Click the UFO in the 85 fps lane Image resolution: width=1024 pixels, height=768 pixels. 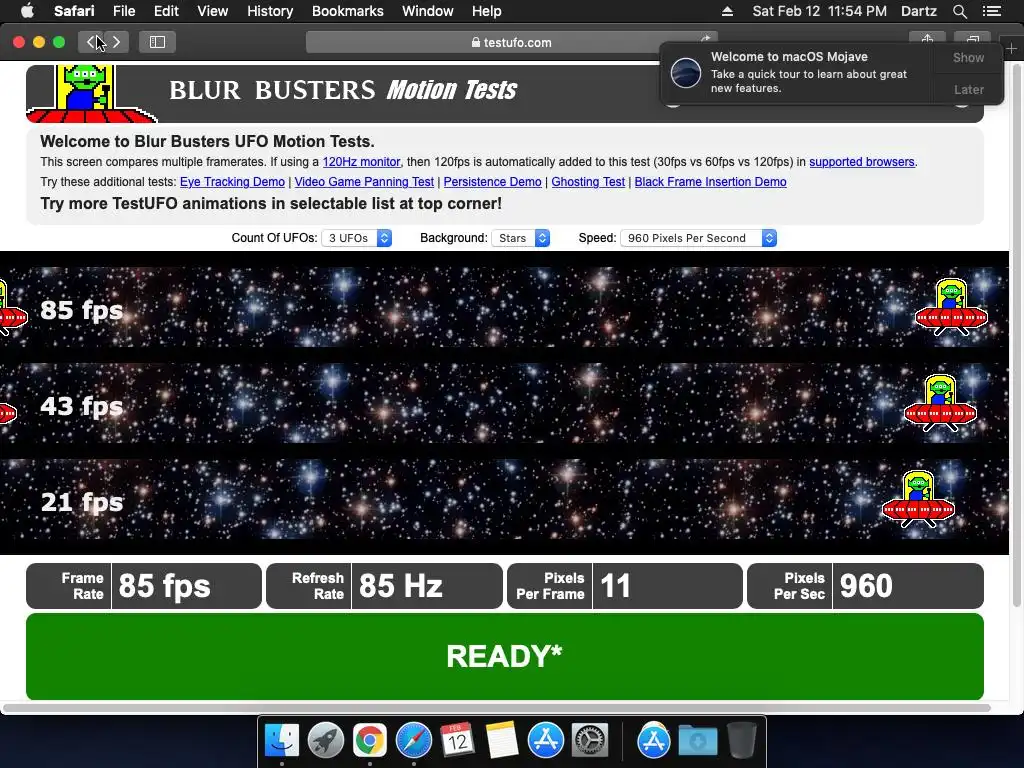(951, 307)
